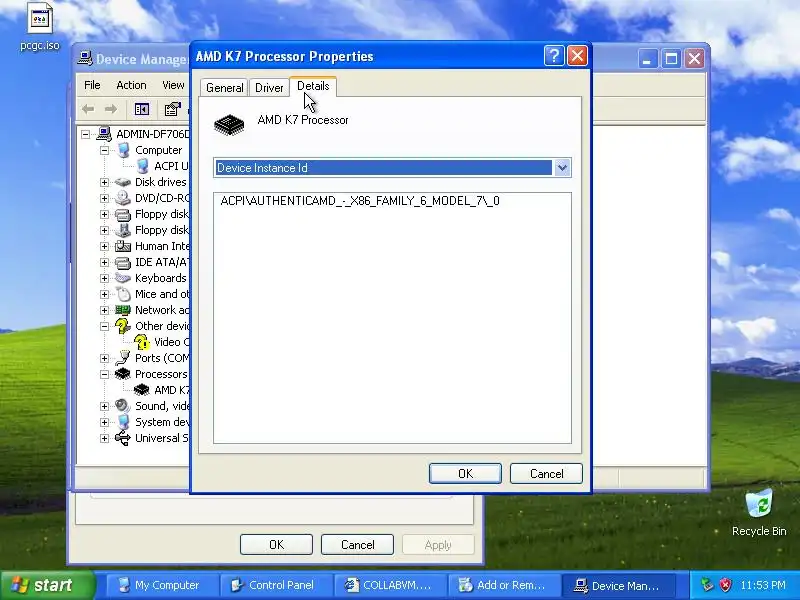The image size is (800, 600).
Task: Click the System devices icon
Action: [x=123, y=422]
